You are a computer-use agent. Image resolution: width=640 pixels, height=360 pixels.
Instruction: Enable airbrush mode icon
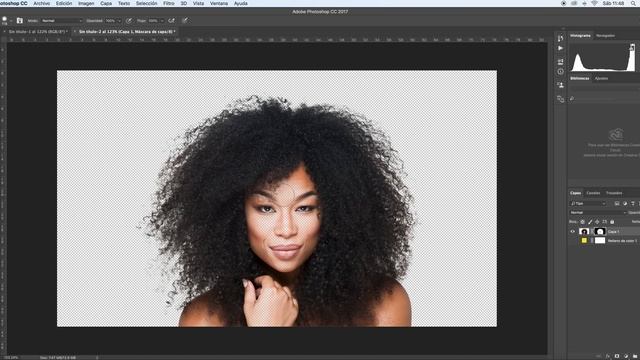click(171, 20)
